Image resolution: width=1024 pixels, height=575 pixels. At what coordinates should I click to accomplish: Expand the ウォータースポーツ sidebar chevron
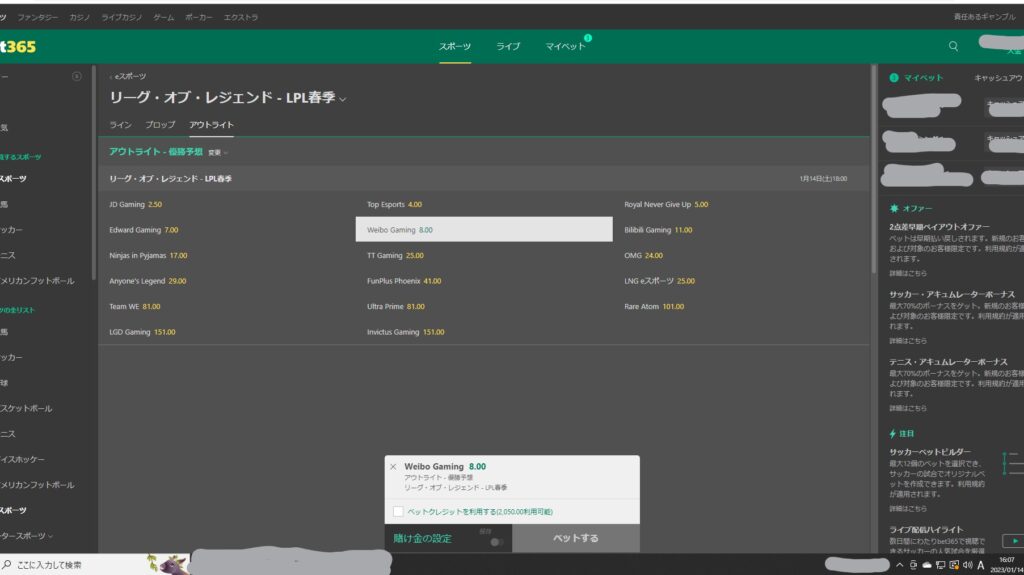pos(50,536)
